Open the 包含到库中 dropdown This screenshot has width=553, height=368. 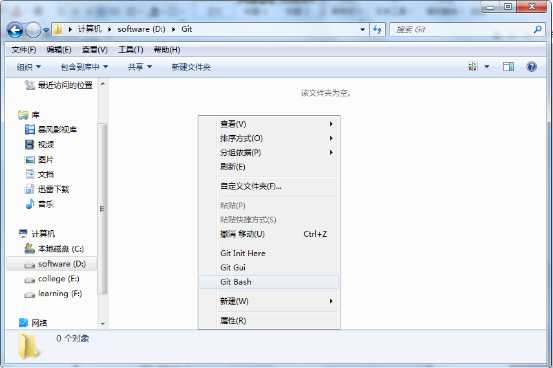[x=84, y=67]
